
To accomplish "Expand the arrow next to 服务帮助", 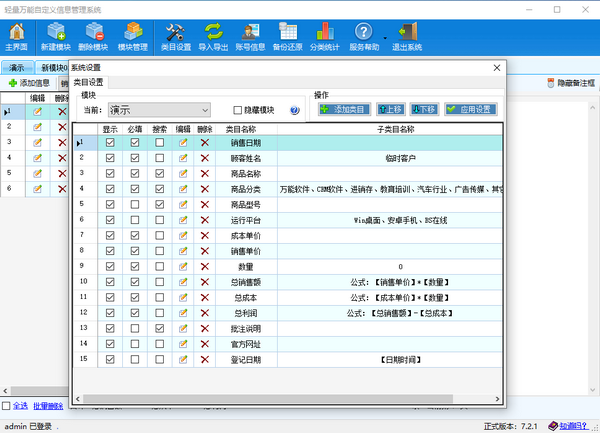I will pyautogui.click(x=385, y=38).
